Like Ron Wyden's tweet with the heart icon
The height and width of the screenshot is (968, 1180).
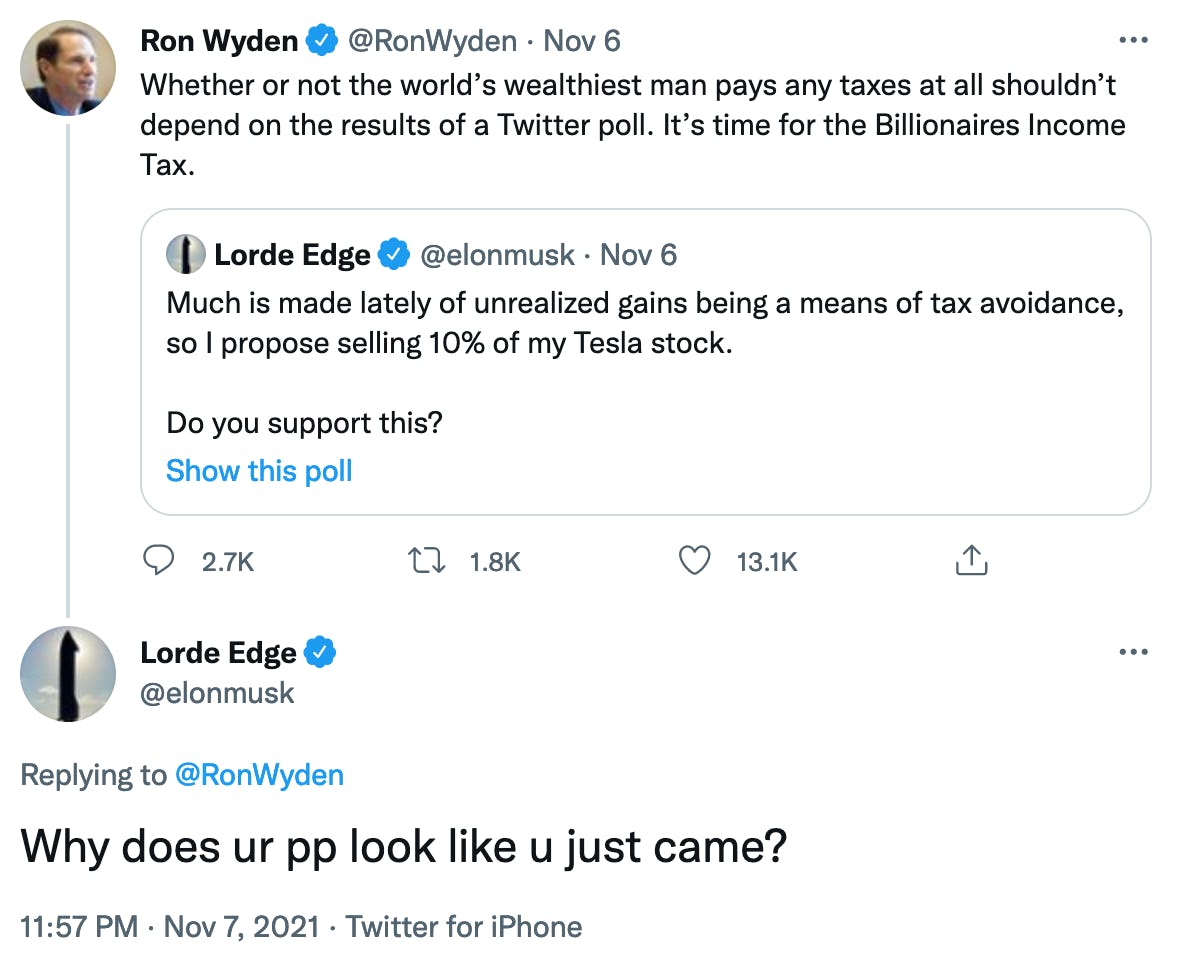(694, 562)
